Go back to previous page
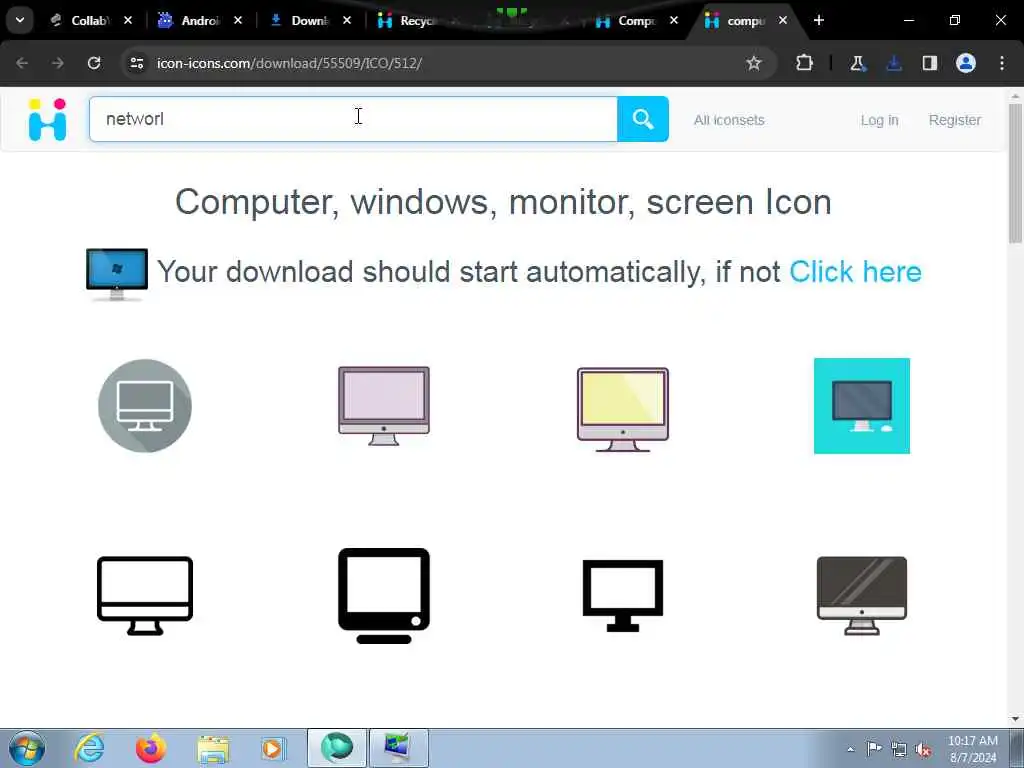The width and height of the screenshot is (1024, 768). point(22,63)
